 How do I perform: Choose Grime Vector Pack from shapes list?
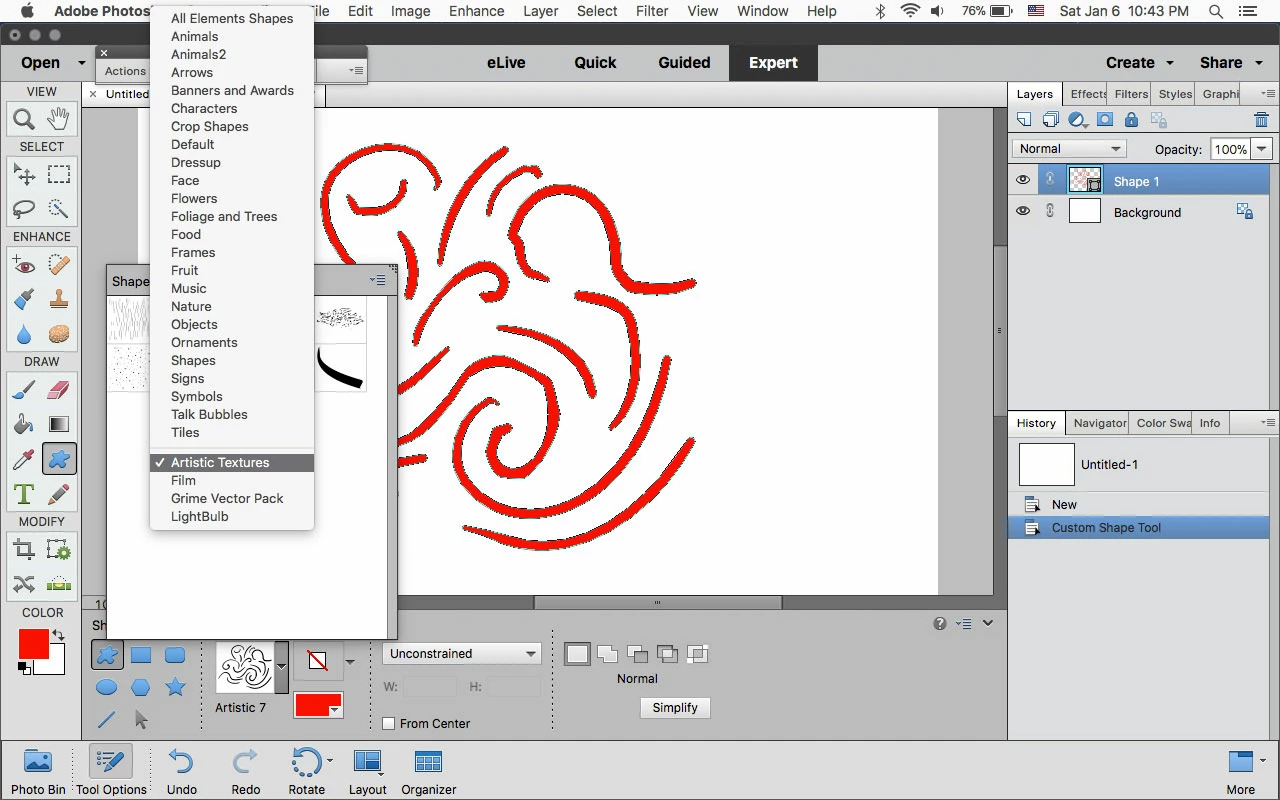(227, 498)
